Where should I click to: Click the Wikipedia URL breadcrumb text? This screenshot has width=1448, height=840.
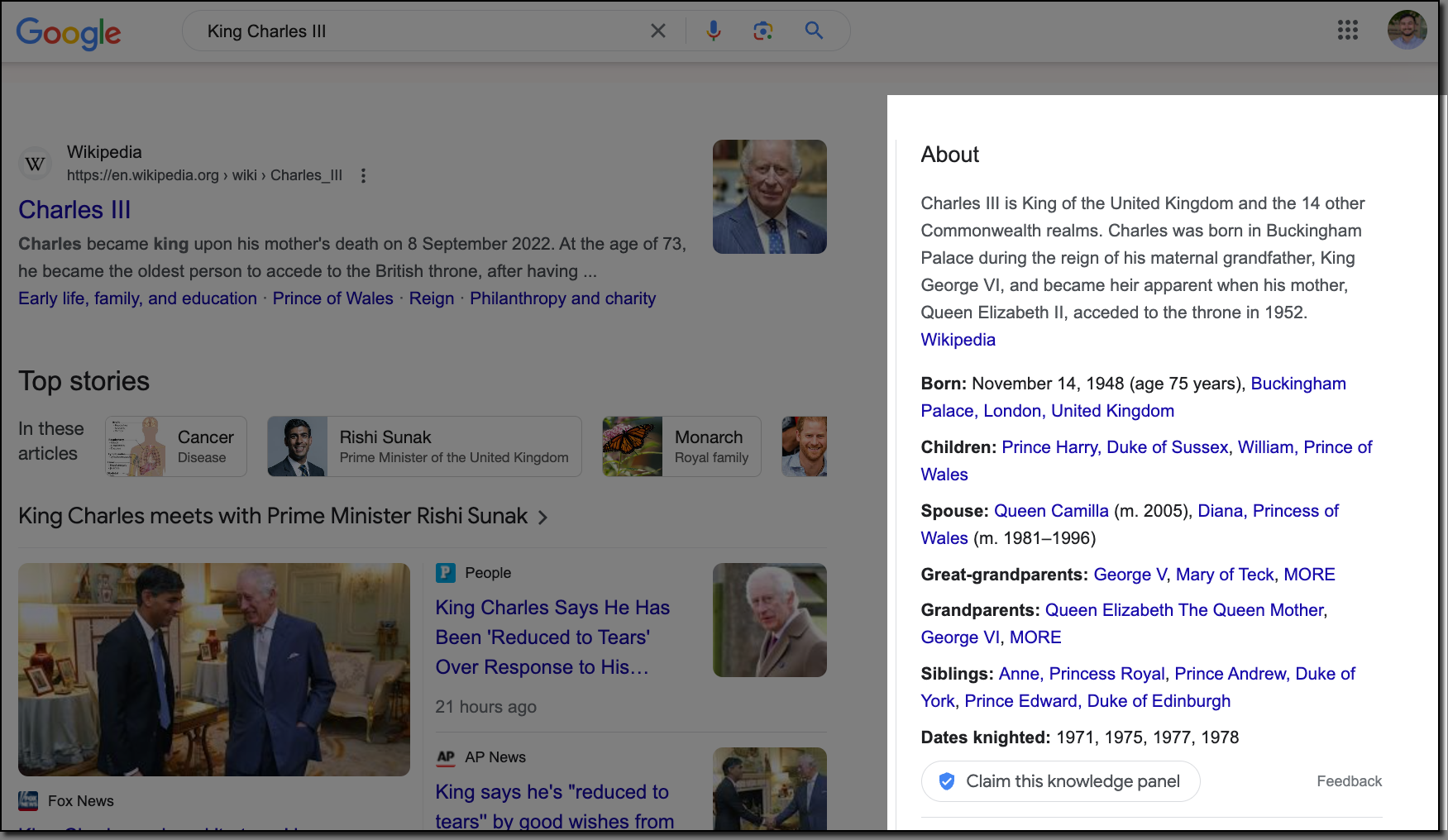coord(204,175)
